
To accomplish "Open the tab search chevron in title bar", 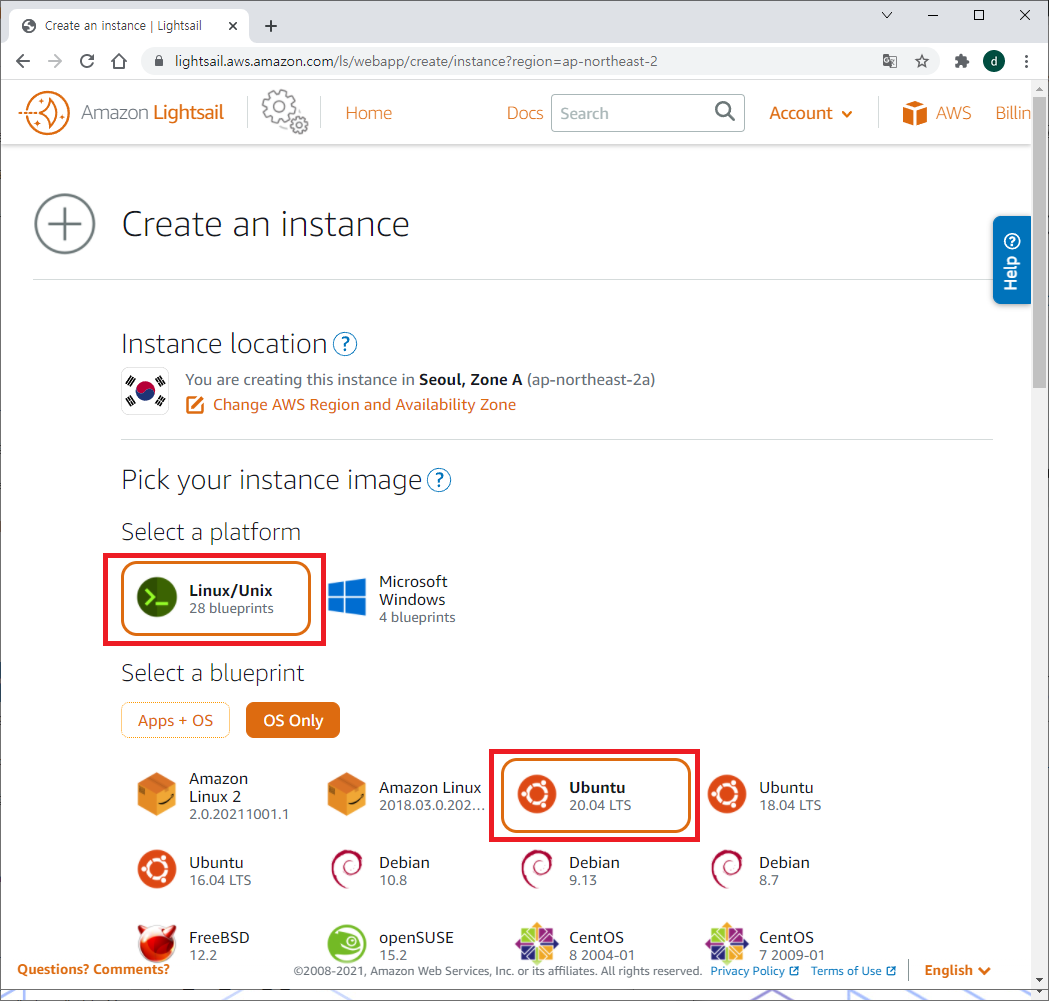I will point(887,15).
